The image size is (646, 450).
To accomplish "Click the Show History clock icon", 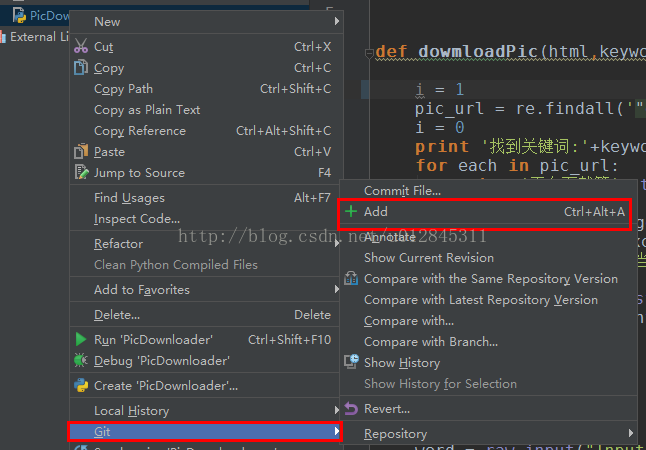I will [351, 362].
